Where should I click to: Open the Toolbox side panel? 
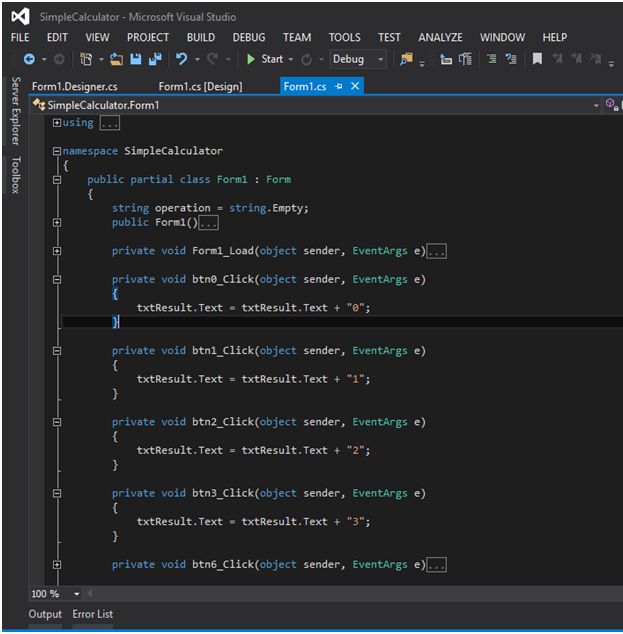(16, 174)
